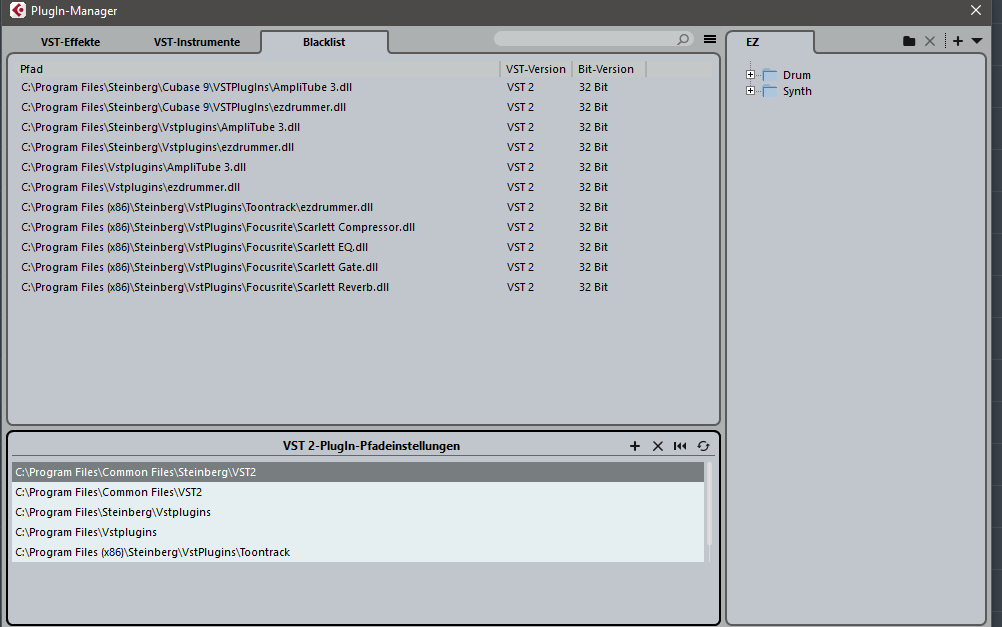Select path C:\Program Files\Common Files\VST2
Image resolution: width=1002 pixels, height=627 pixels.
(x=358, y=492)
